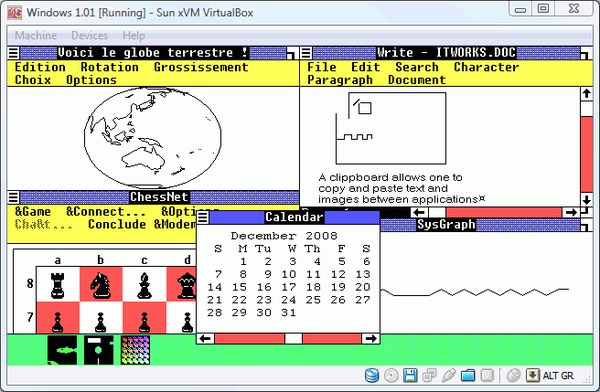This screenshot has width=600, height=392.
Task: Click the 'December 2008' calendar heading
Action: [284, 236]
